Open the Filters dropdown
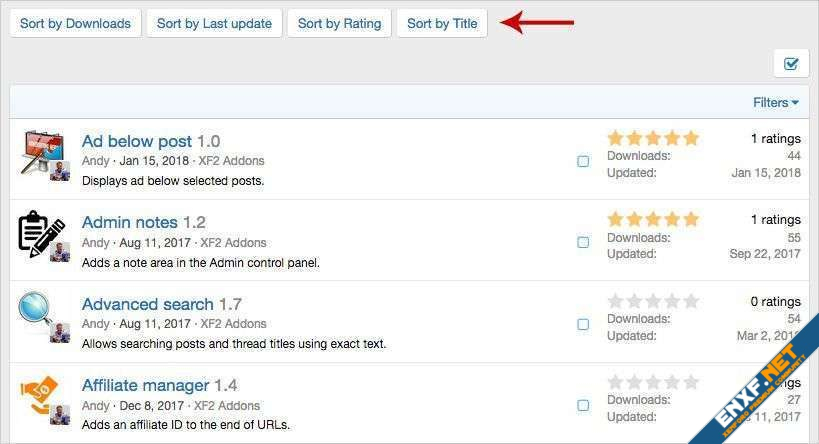819x444 pixels. coord(775,102)
